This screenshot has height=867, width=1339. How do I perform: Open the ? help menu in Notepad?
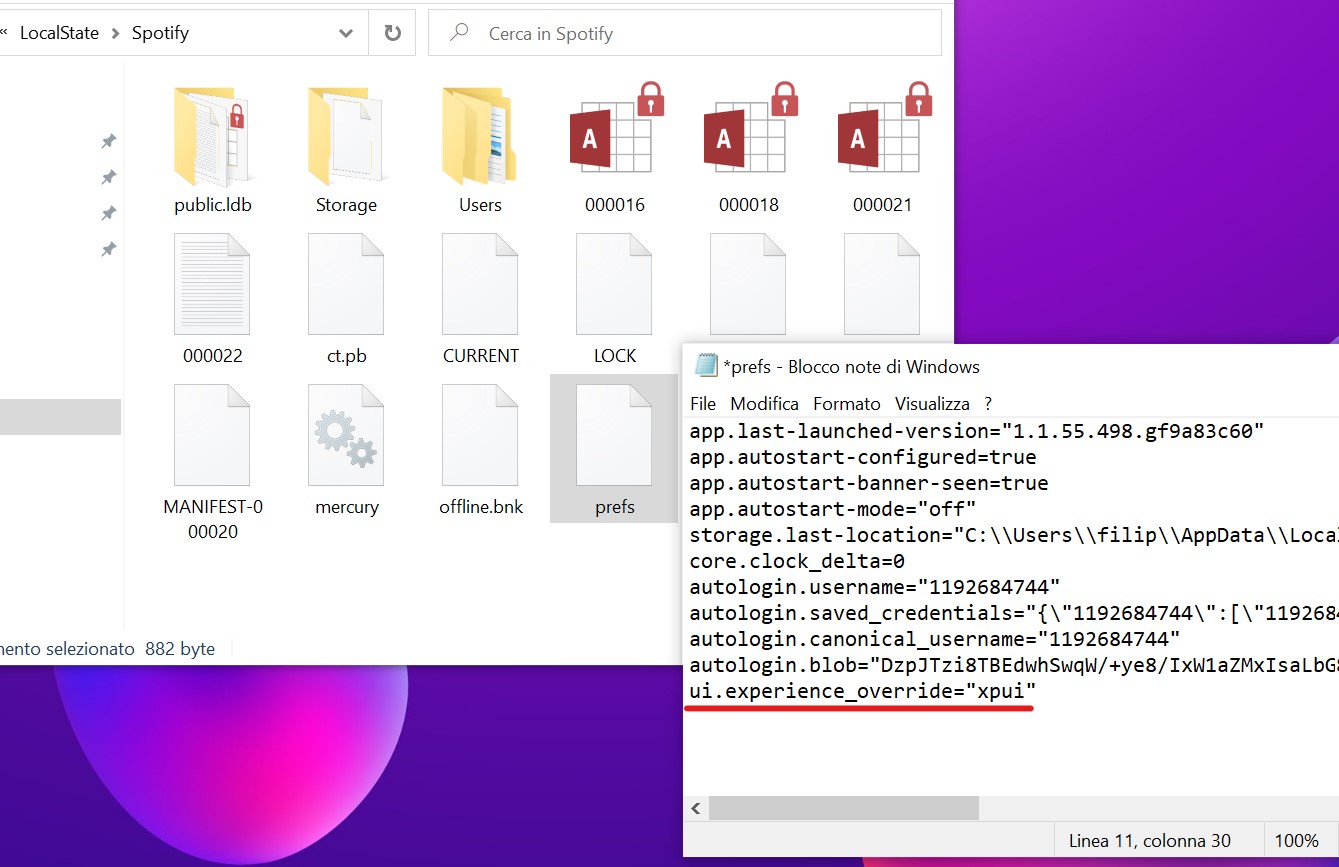pyautogui.click(x=988, y=404)
